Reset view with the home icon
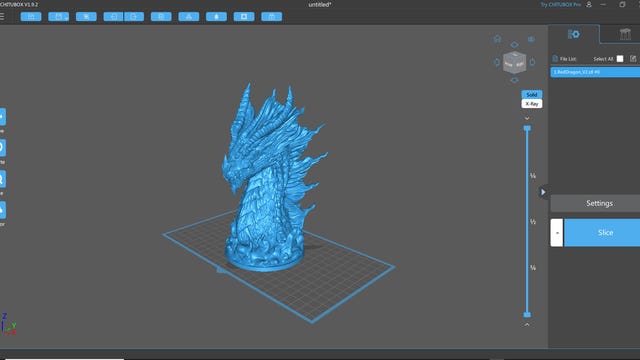This screenshot has width=640, height=360. 497,39
